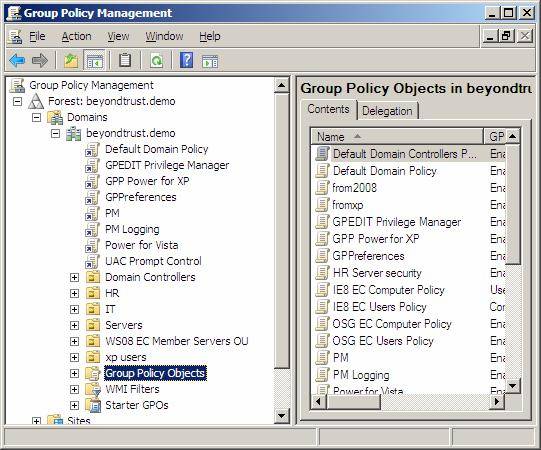Click the clipboard Properties toolbar icon
Viewport: 541px width, 450px height.
tap(125, 60)
